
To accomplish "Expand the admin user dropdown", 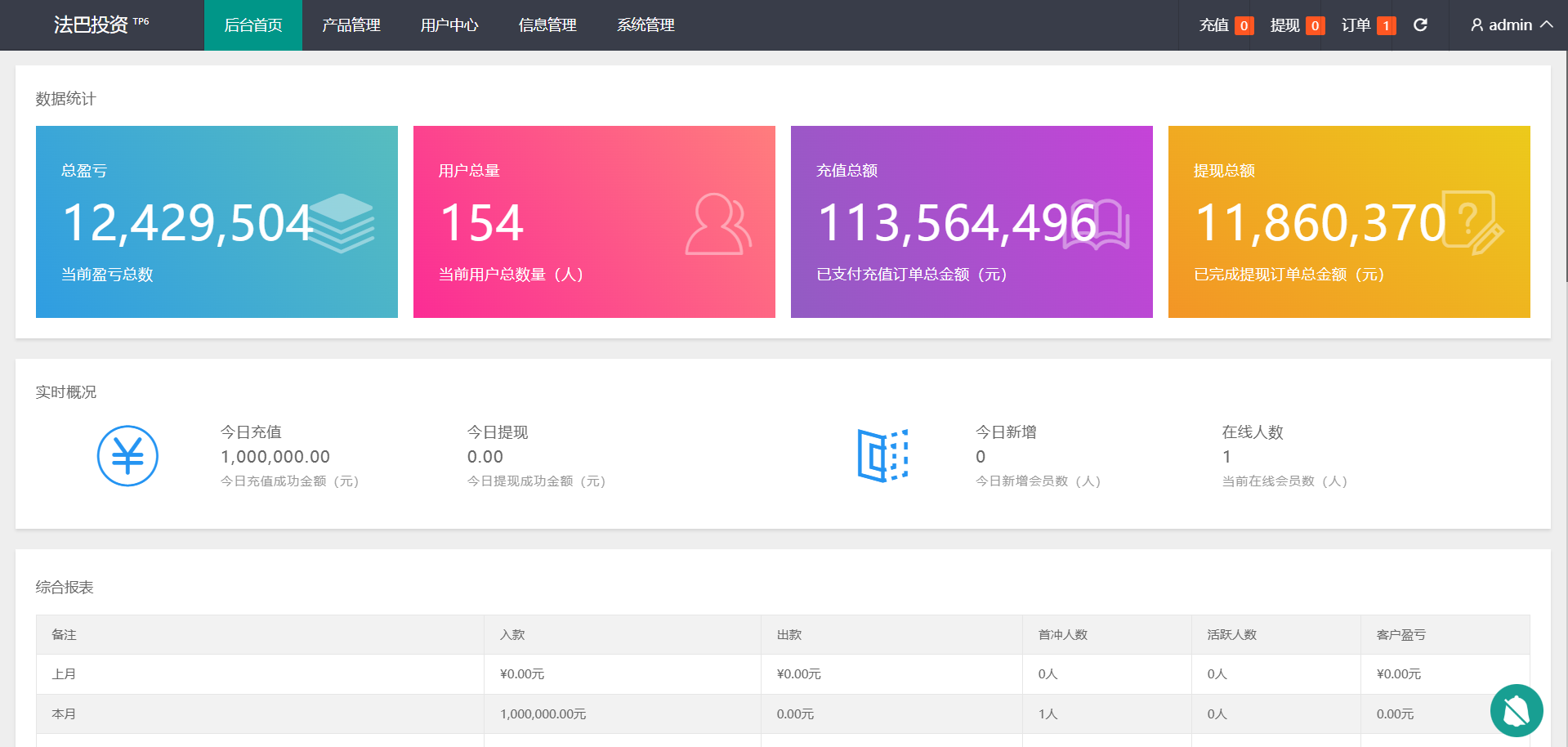I will 1511,25.
